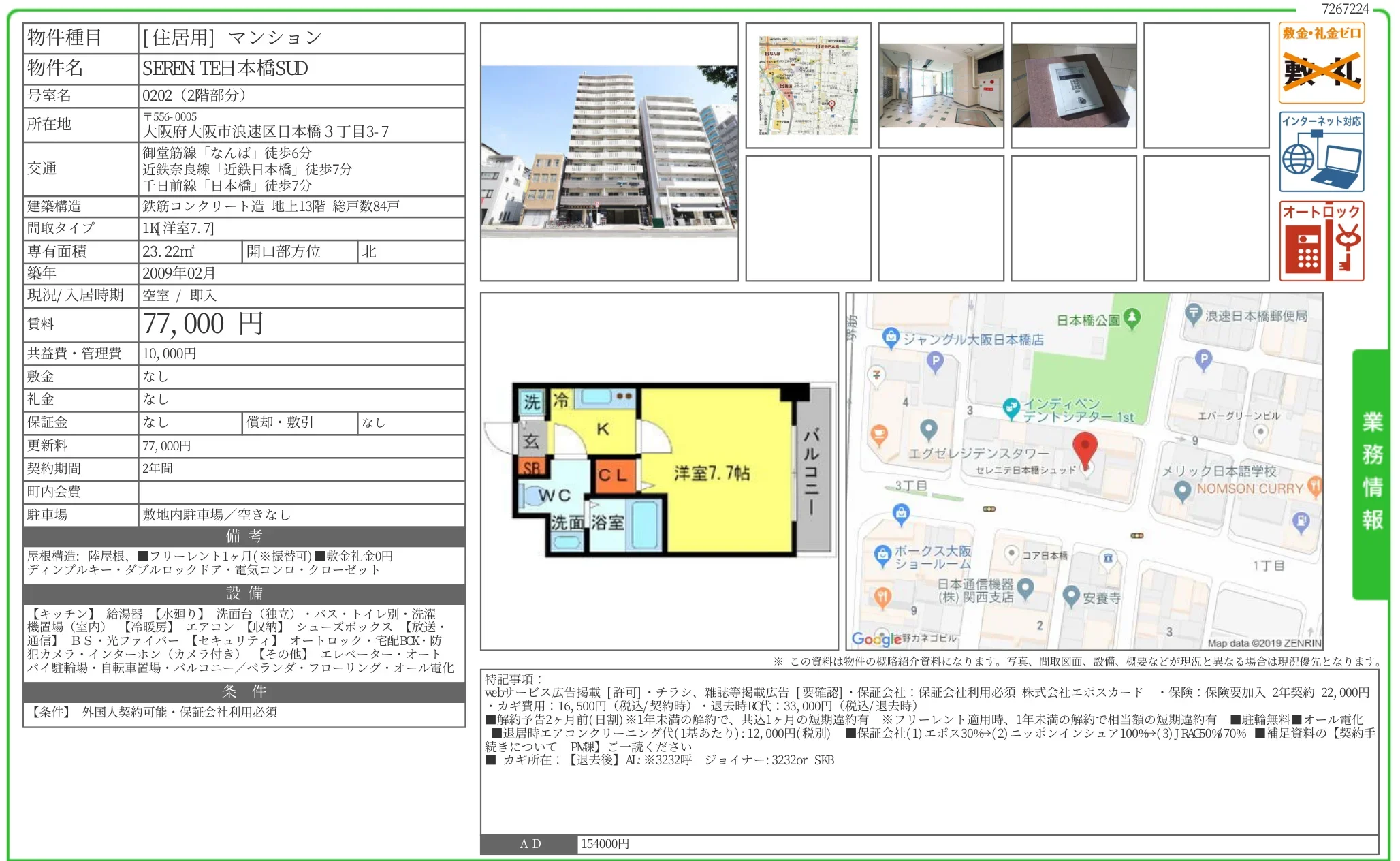Click the インディペンデントシアター 1st marker
The height and width of the screenshot is (861, 1400).
1011,408
